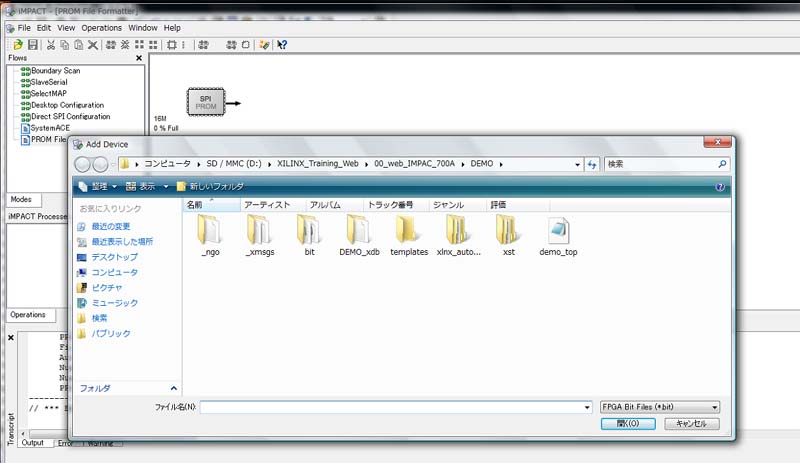This screenshot has width=800, height=463.
Task: Click Forward button in Add Device dialog
Action: (x=101, y=164)
